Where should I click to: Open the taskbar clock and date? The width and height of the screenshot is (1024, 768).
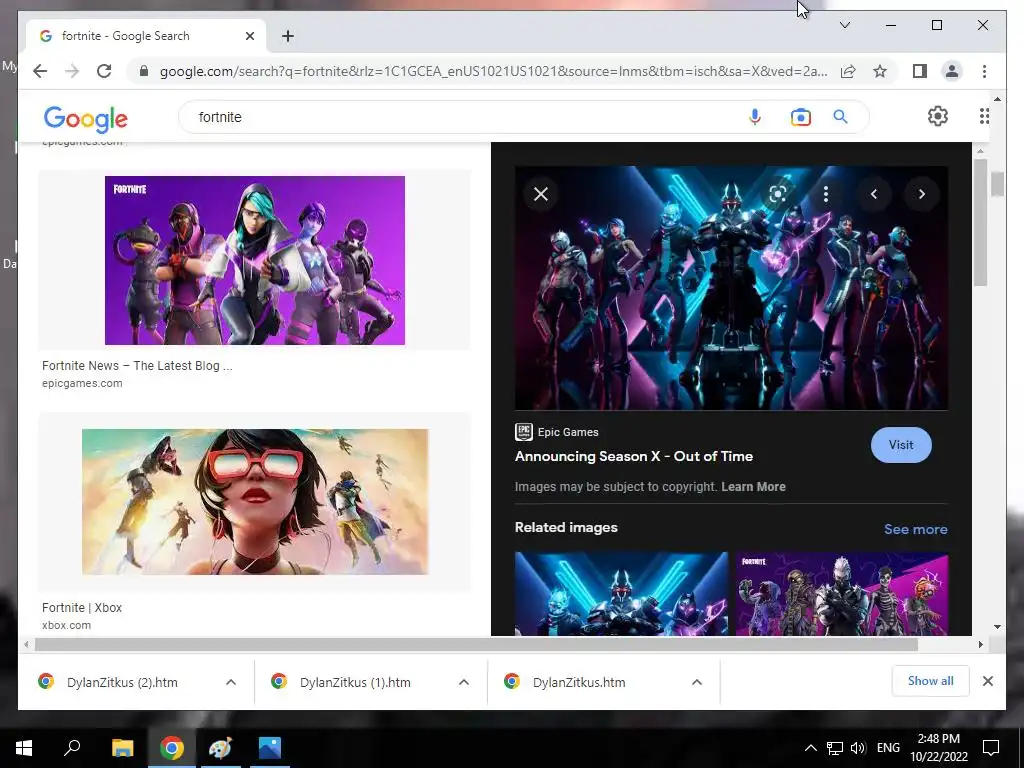click(938, 748)
